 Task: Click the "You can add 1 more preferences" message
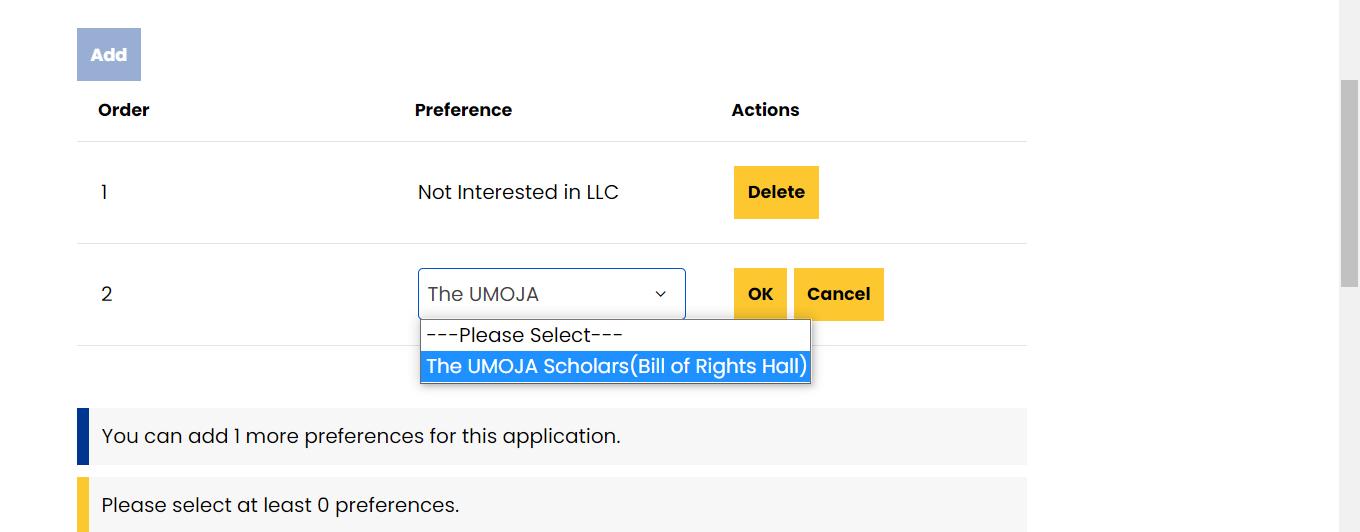coord(361,436)
